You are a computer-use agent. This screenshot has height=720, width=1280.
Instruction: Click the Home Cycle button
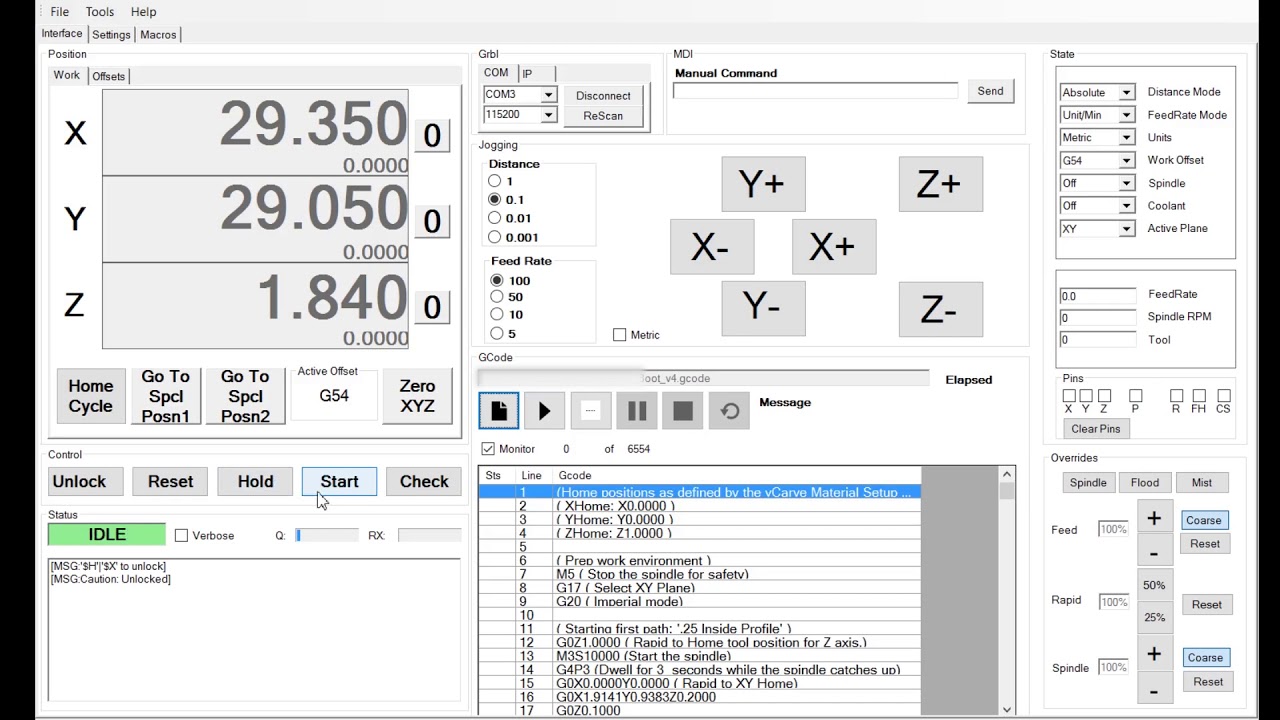point(90,396)
